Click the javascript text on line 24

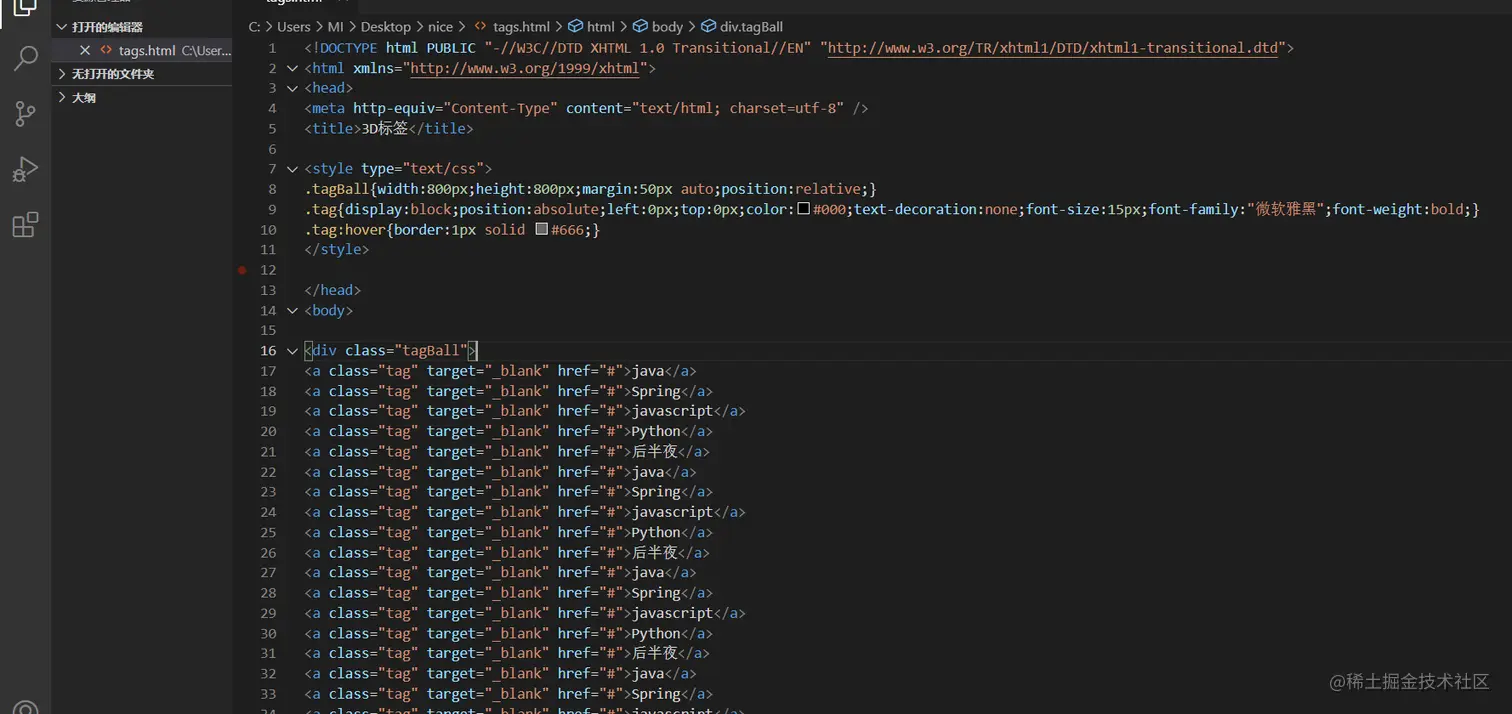672,512
